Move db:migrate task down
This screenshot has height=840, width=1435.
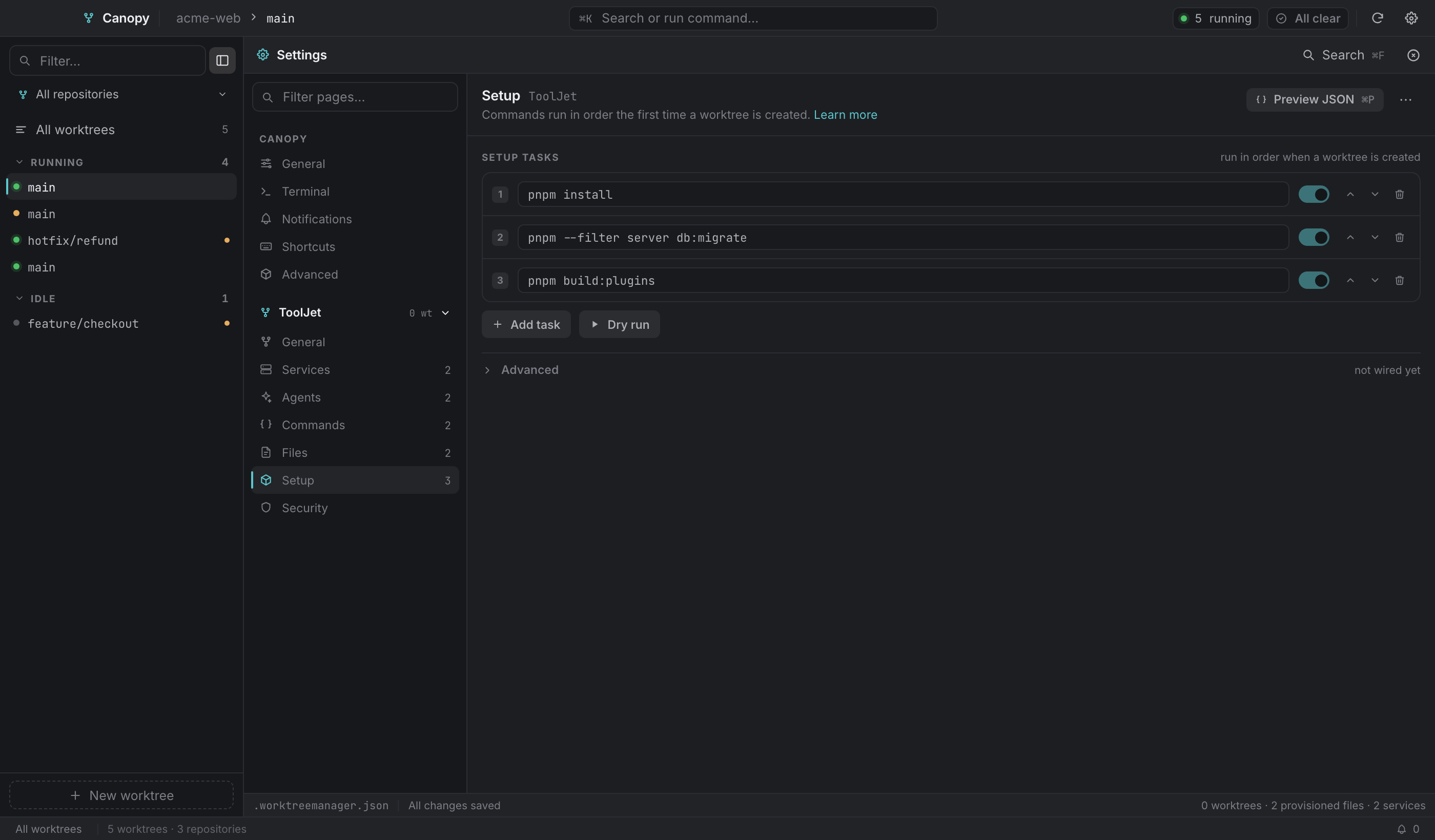pos(1375,237)
